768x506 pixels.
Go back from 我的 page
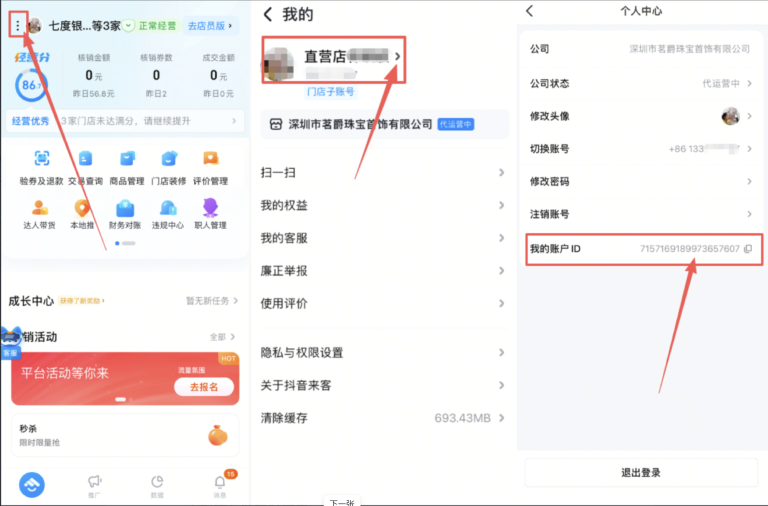coord(267,14)
